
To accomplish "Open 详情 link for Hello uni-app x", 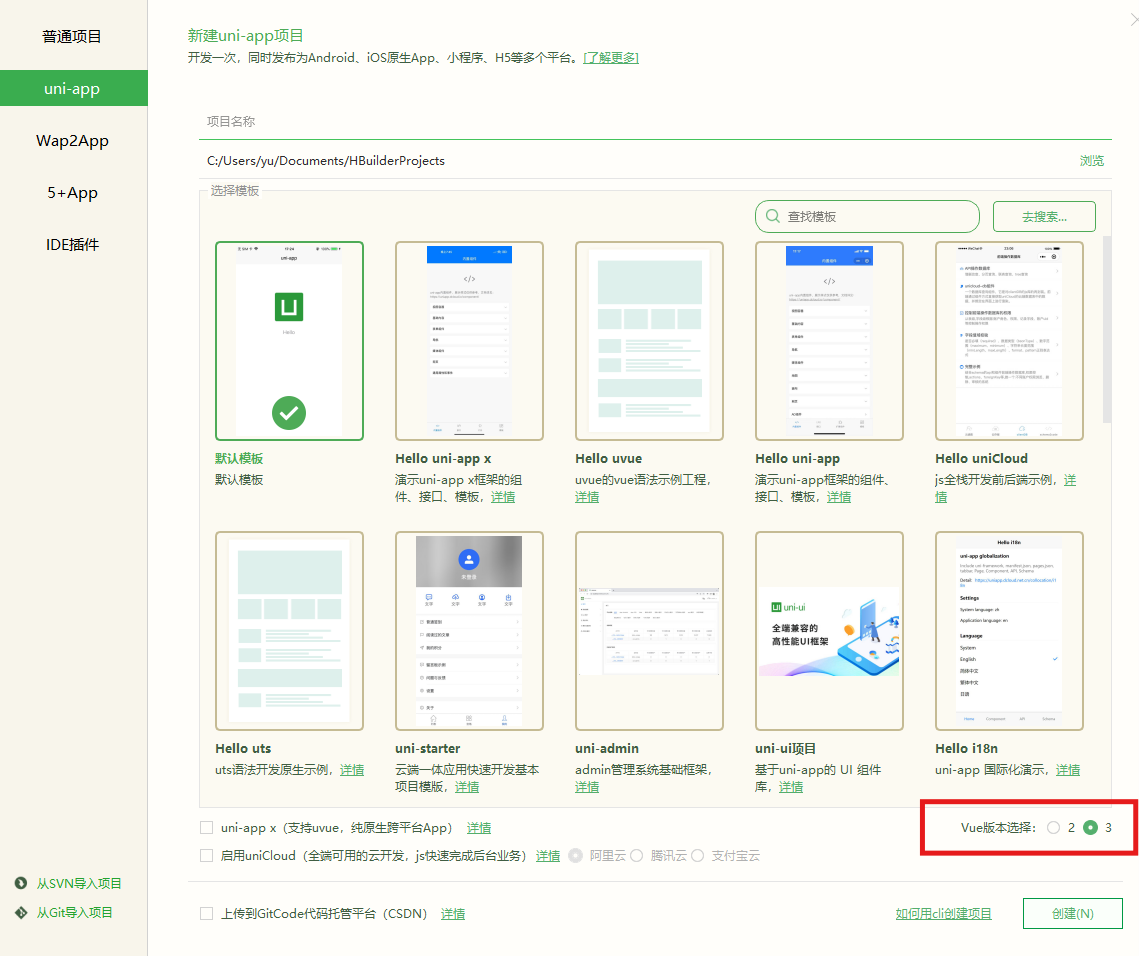I will (503, 497).
